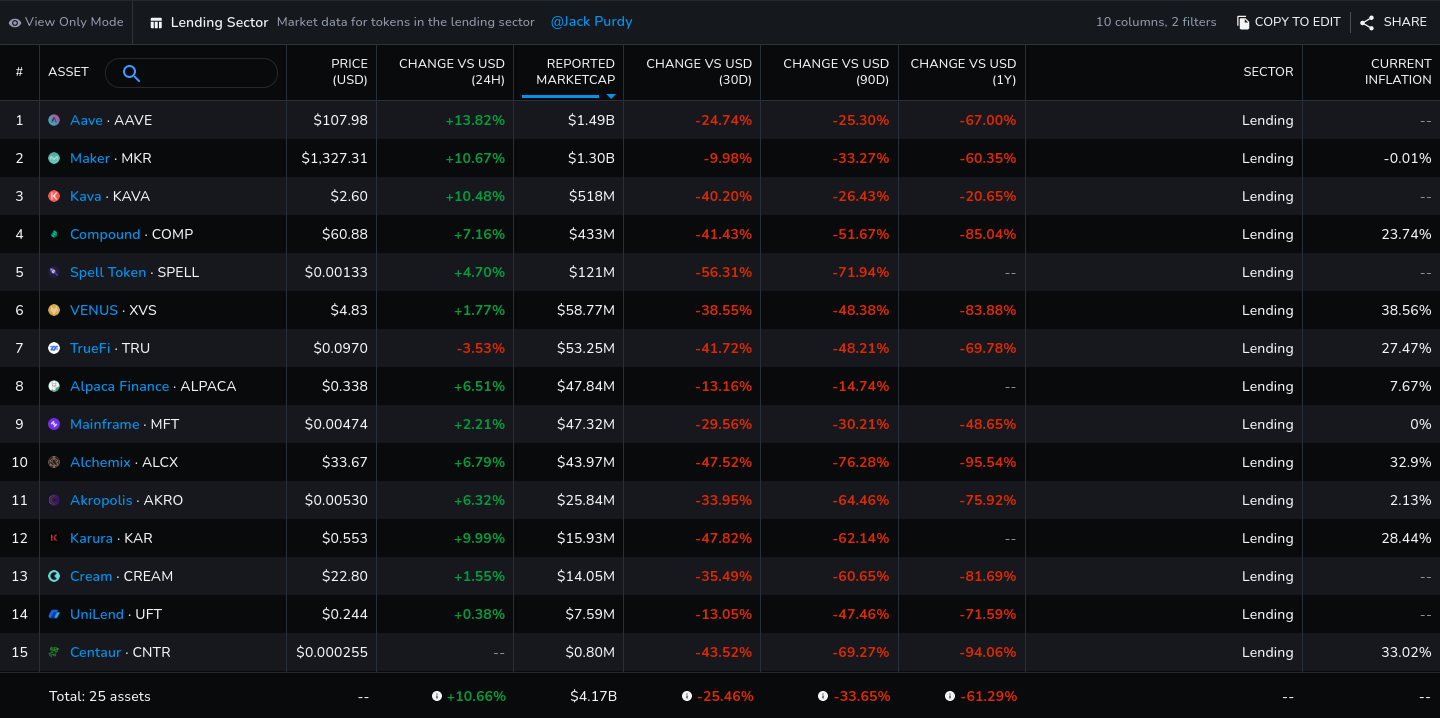The width and height of the screenshot is (1440, 718).
Task: Click the eye icon beside View Only Mode
Action: pos(15,22)
